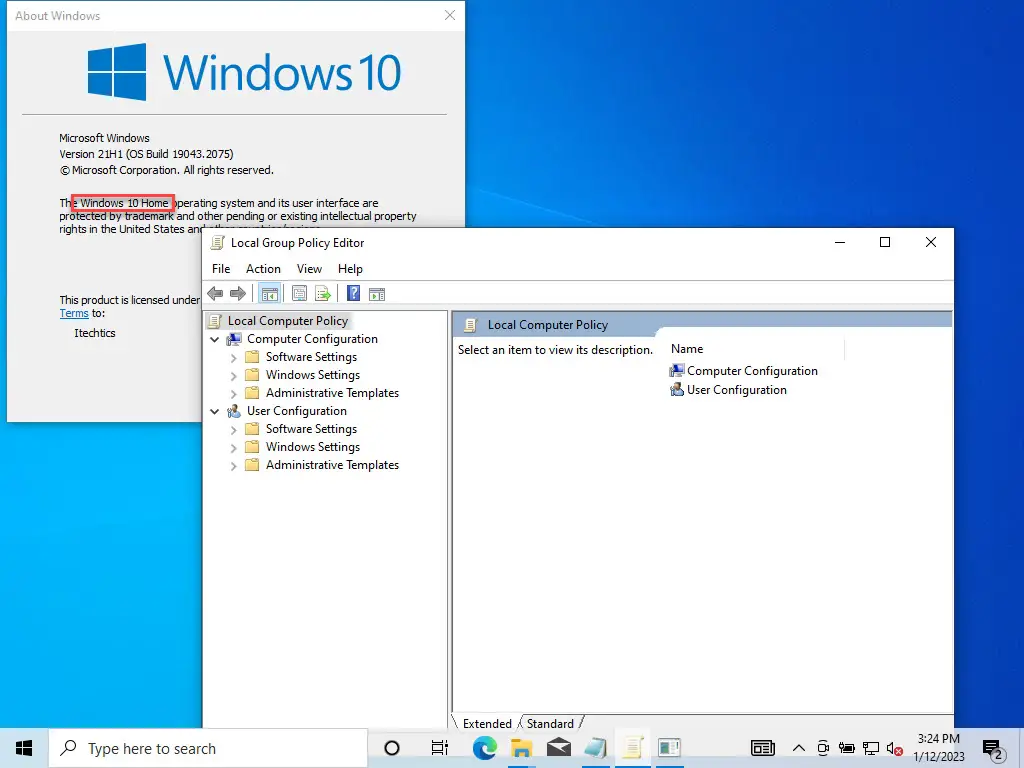
Task: Select Local Computer Policy root tree node
Action: (287, 321)
